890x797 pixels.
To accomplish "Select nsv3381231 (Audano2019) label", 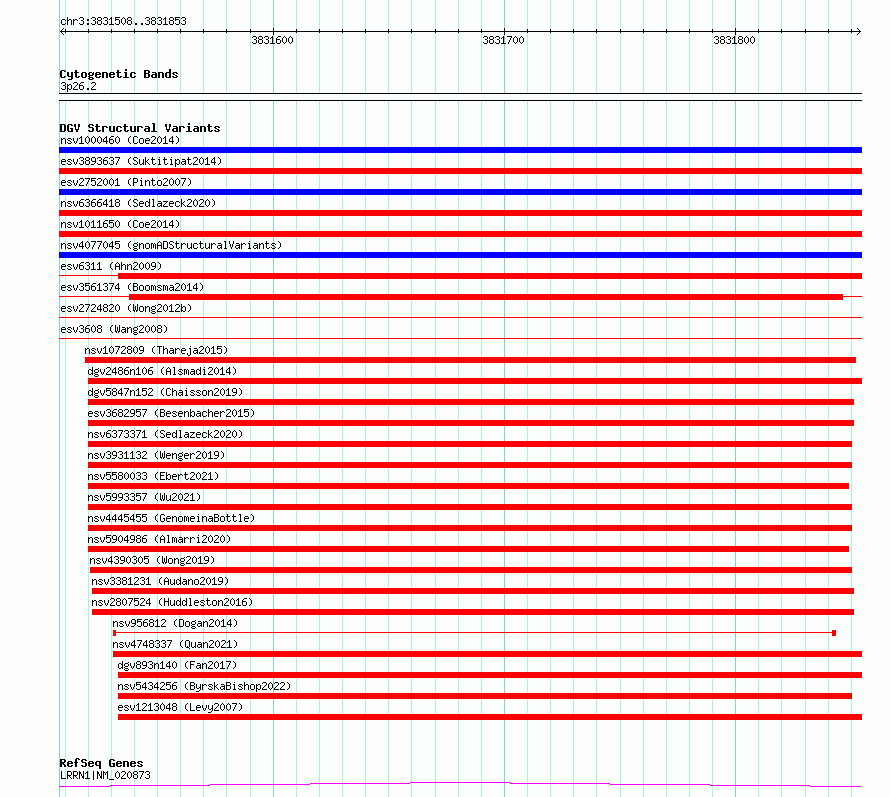I will click(160, 581).
